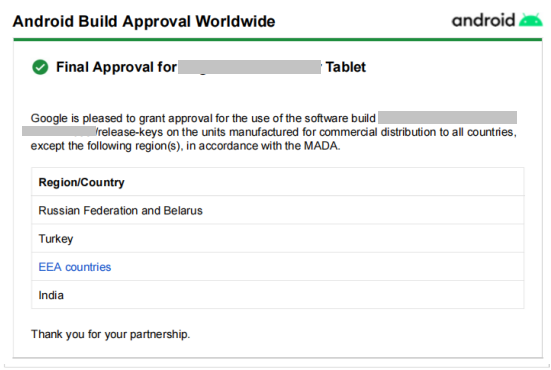
Task: Select the Turkey table row
Action: point(278,238)
